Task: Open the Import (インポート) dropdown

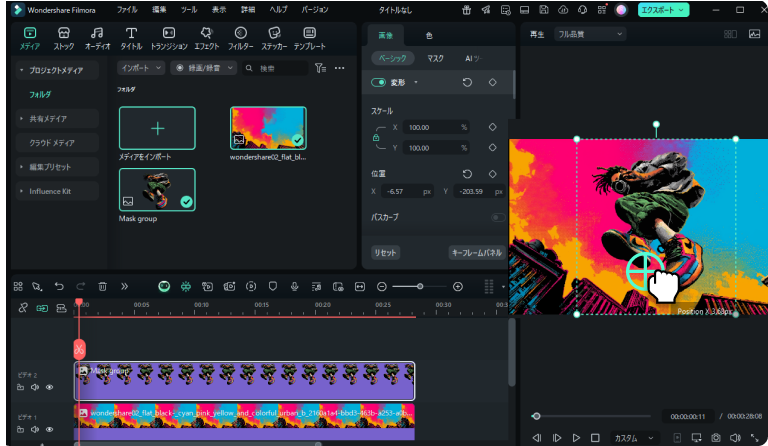Action: (x=141, y=68)
